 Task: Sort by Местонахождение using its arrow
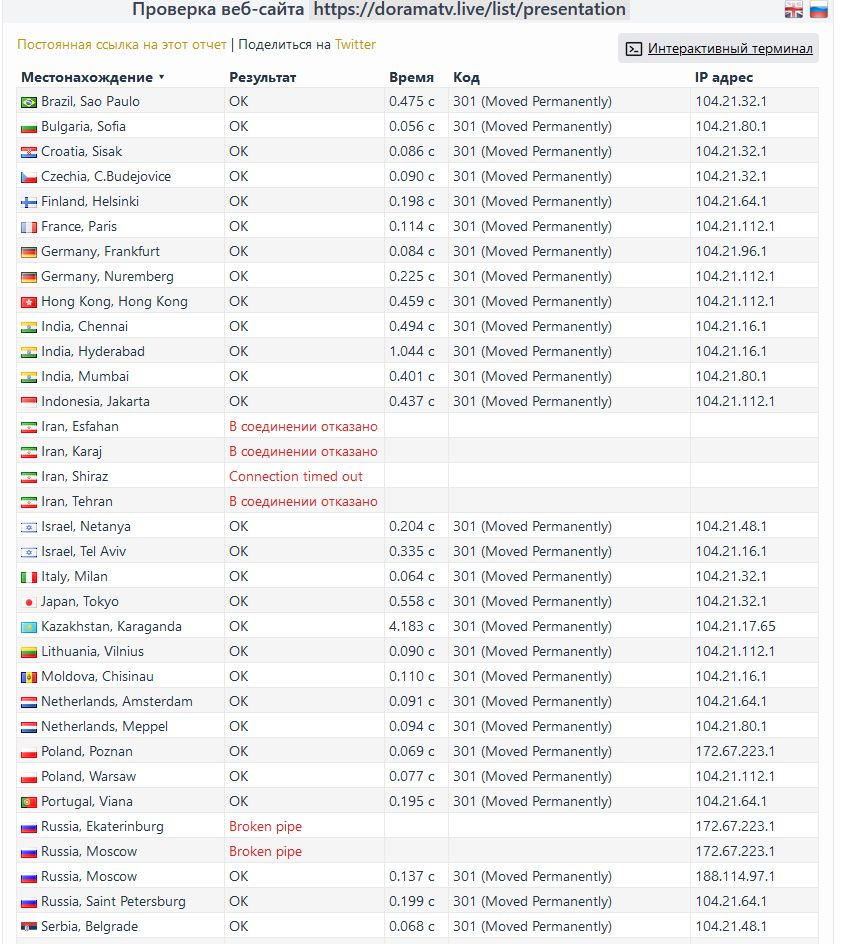coord(161,77)
